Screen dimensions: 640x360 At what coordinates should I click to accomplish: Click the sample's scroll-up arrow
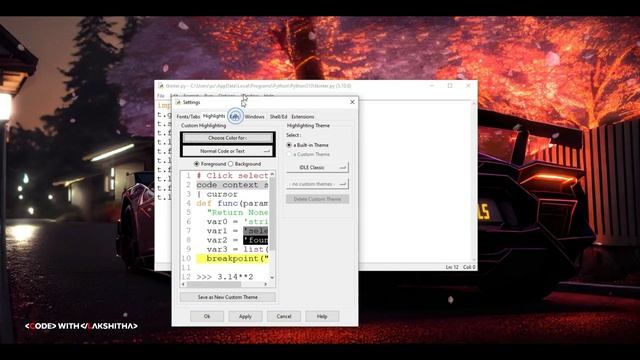coord(272,174)
